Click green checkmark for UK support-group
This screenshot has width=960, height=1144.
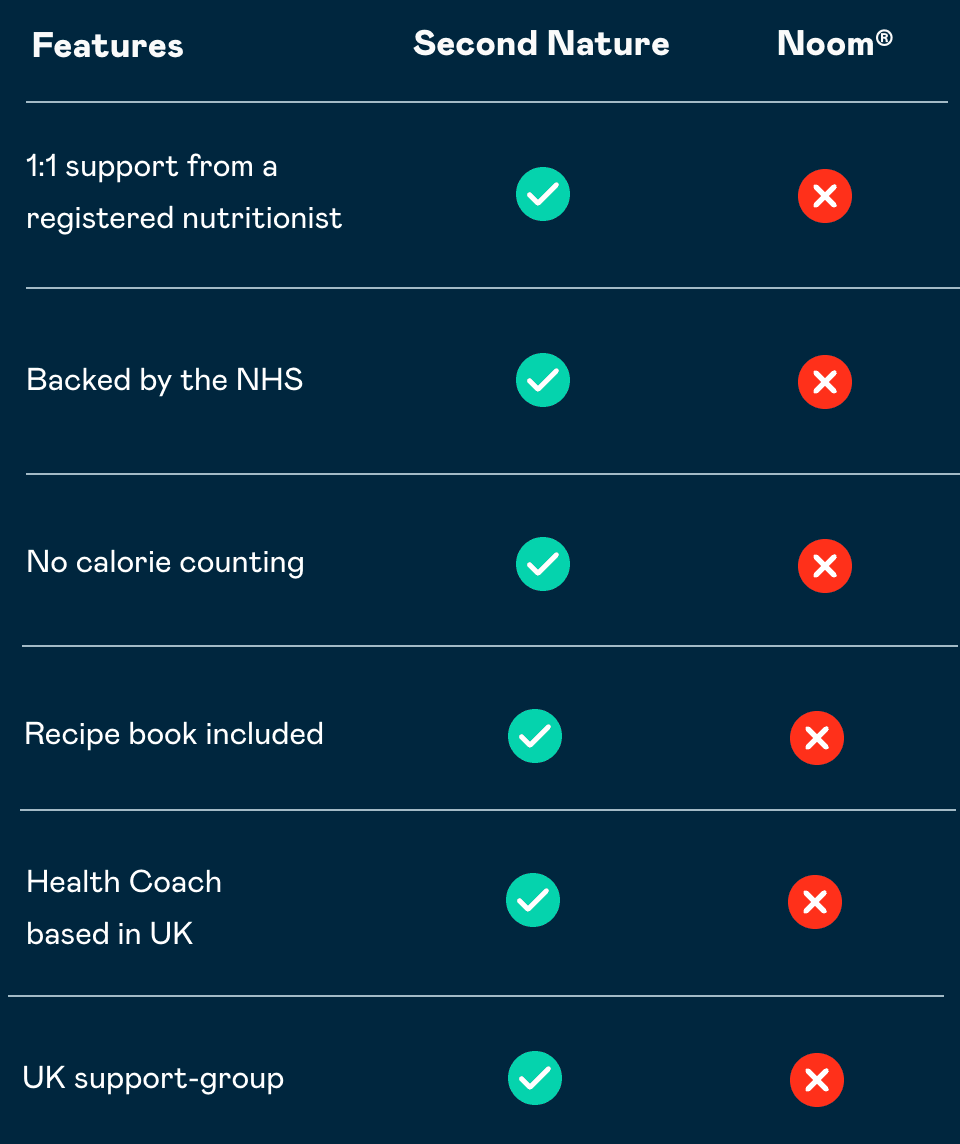[x=535, y=1078]
